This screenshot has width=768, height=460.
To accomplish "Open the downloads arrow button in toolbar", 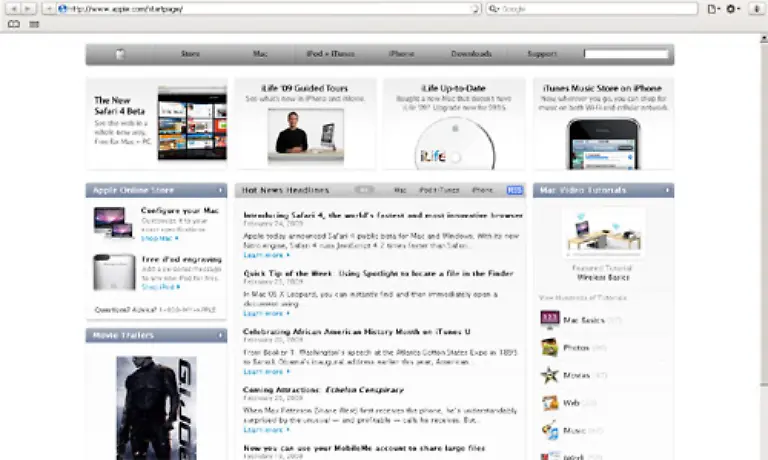I will tap(756, 9).
